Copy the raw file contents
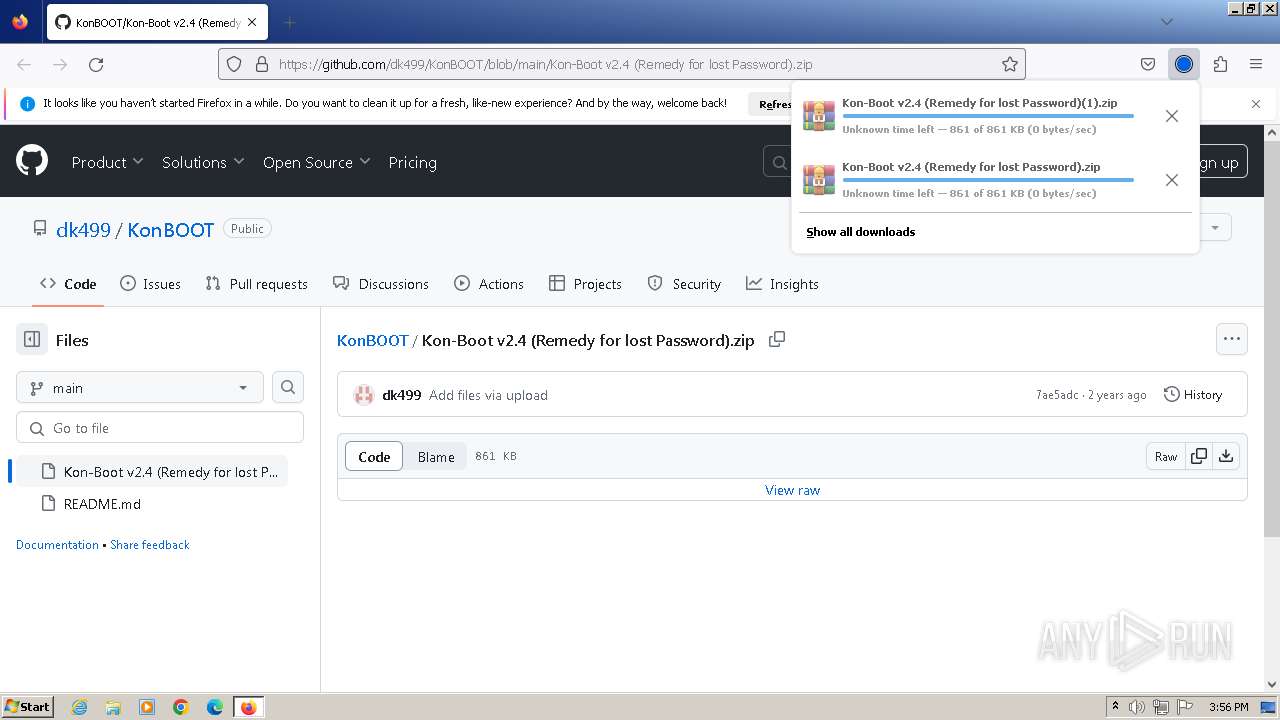Screen dimensions: 1280x720 pyautogui.click(x=1198, y=456)
